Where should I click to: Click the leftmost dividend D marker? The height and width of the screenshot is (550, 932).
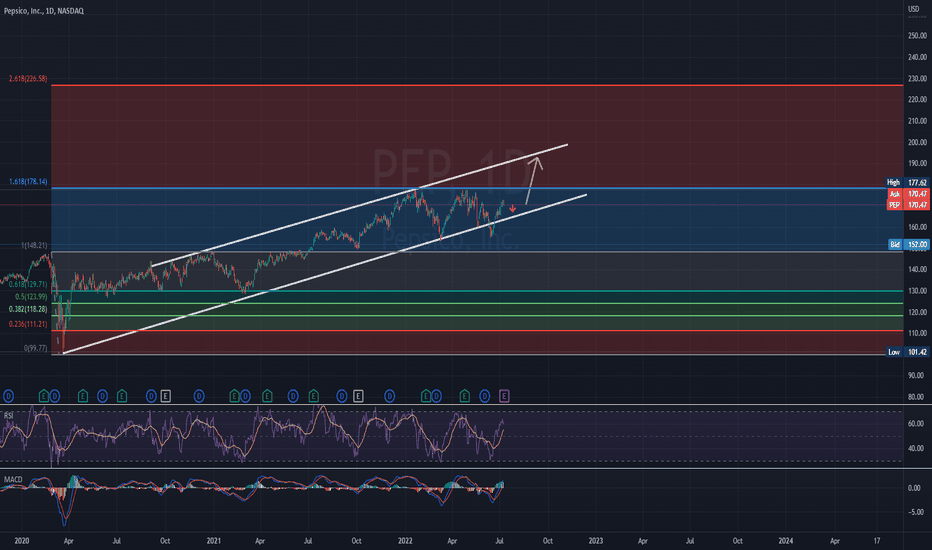point(8,396)
